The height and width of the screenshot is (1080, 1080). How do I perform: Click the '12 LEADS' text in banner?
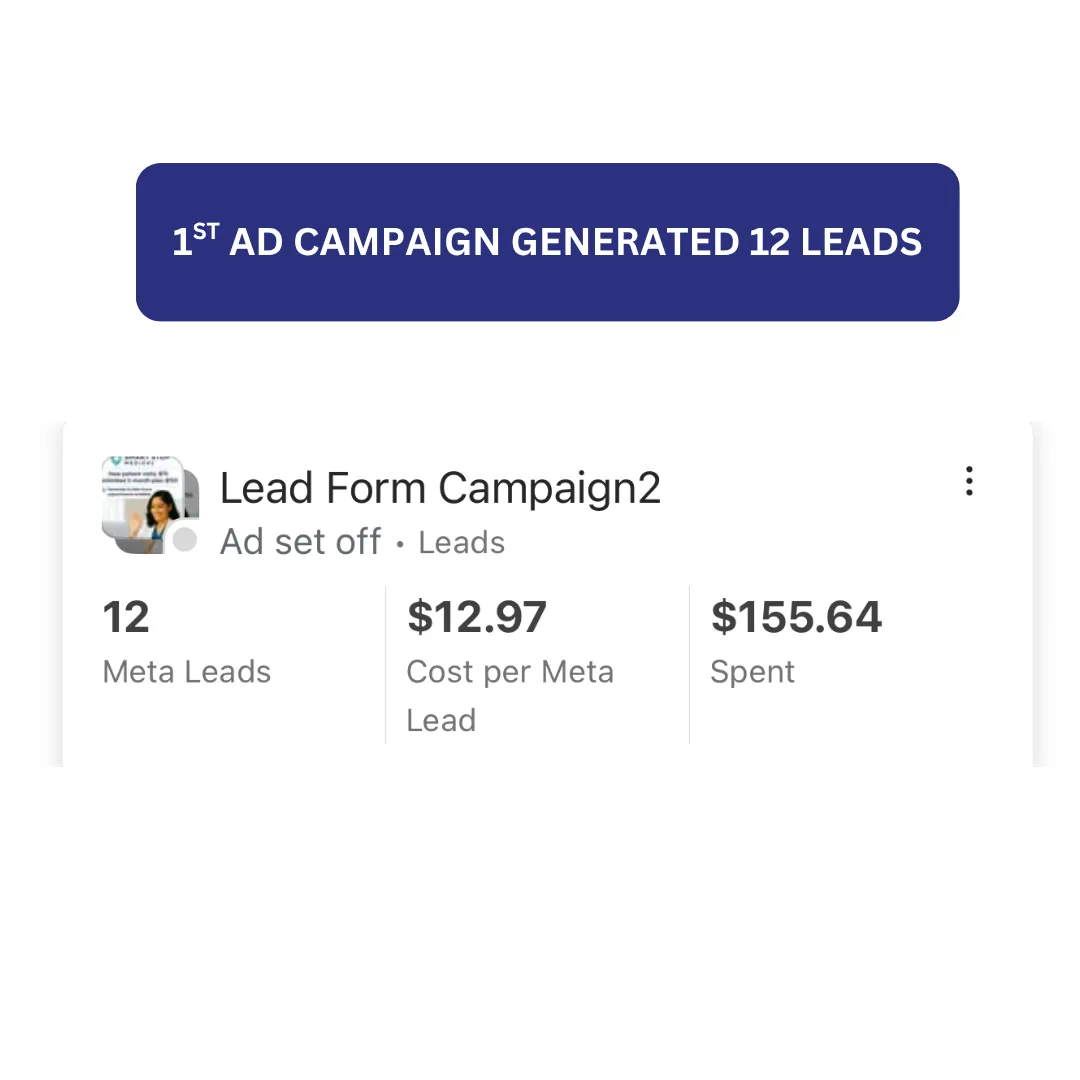point(835,242)
